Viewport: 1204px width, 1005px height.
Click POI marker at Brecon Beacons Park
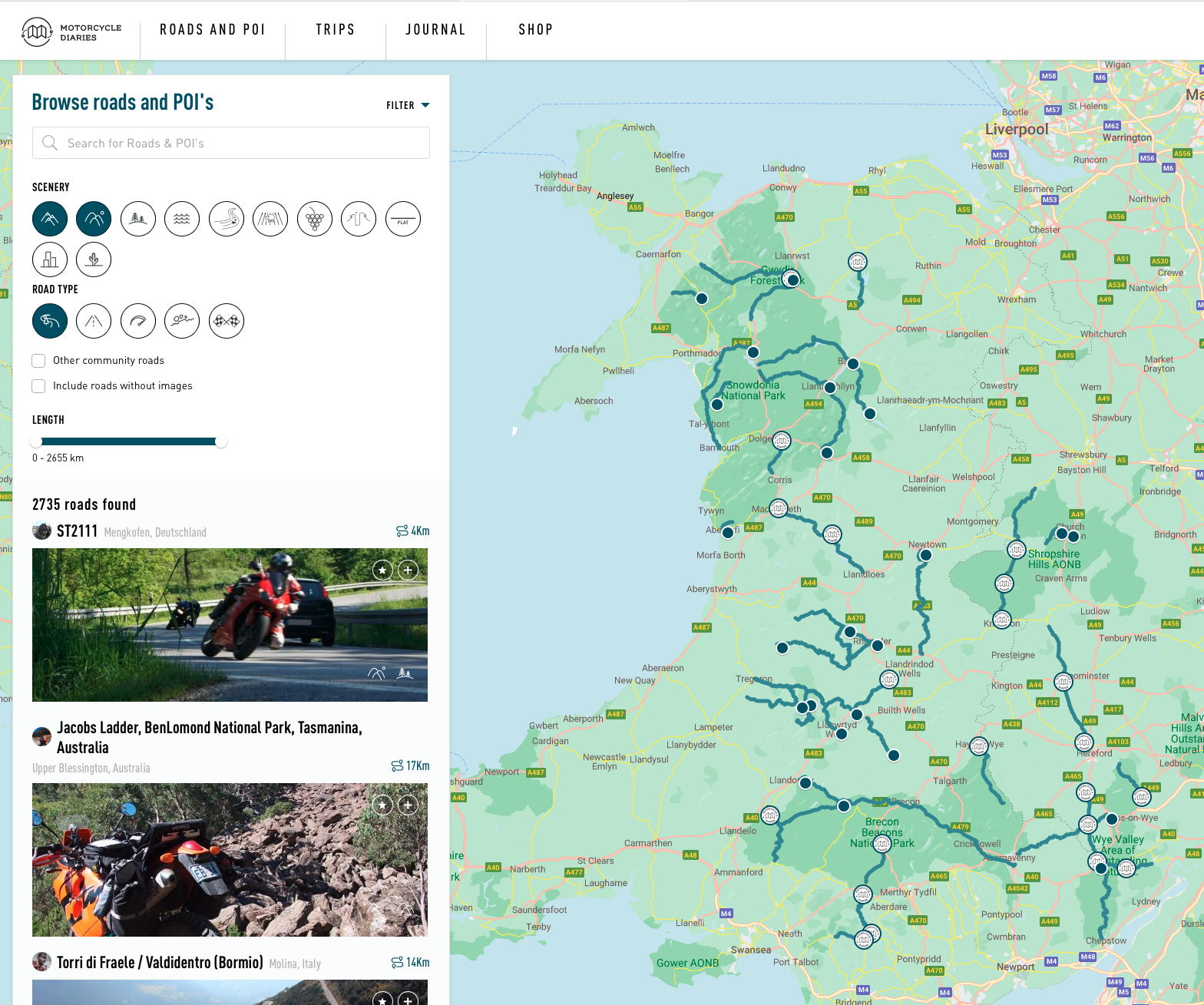(882, 844)
